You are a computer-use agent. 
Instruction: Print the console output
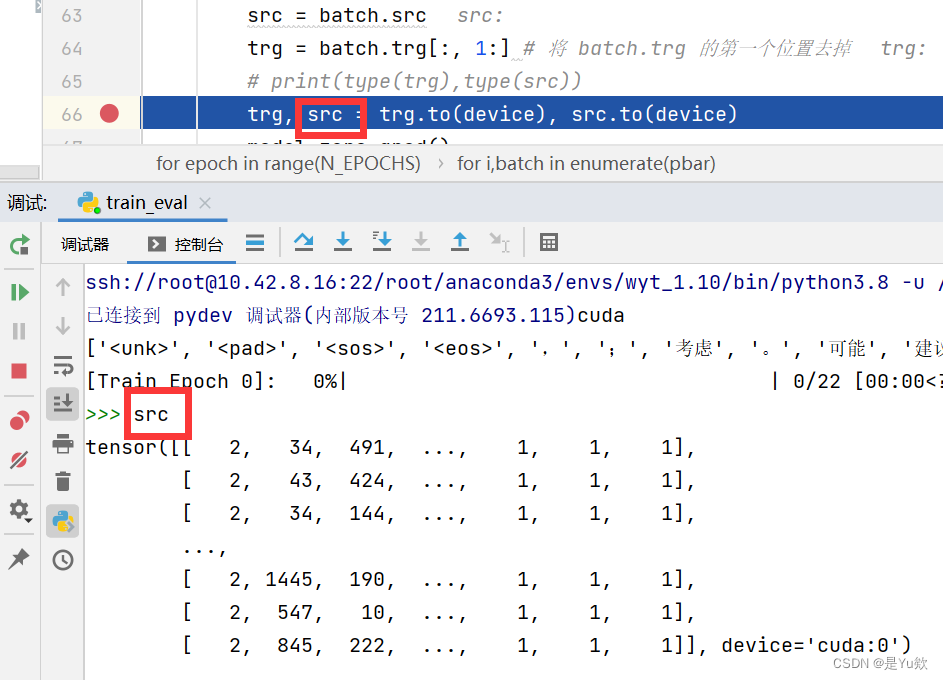[x=63, y=444]
